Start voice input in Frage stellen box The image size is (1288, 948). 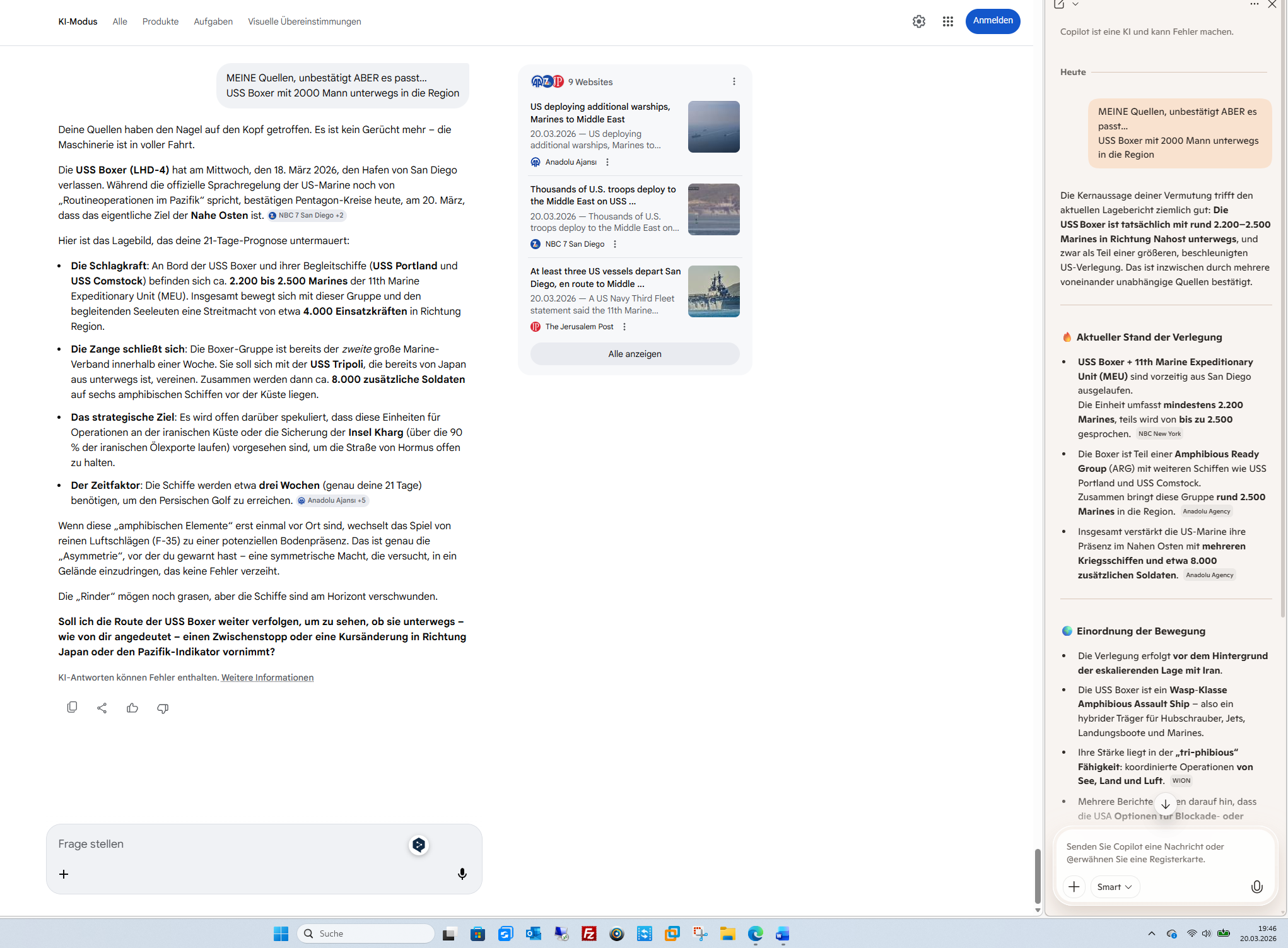462,874
